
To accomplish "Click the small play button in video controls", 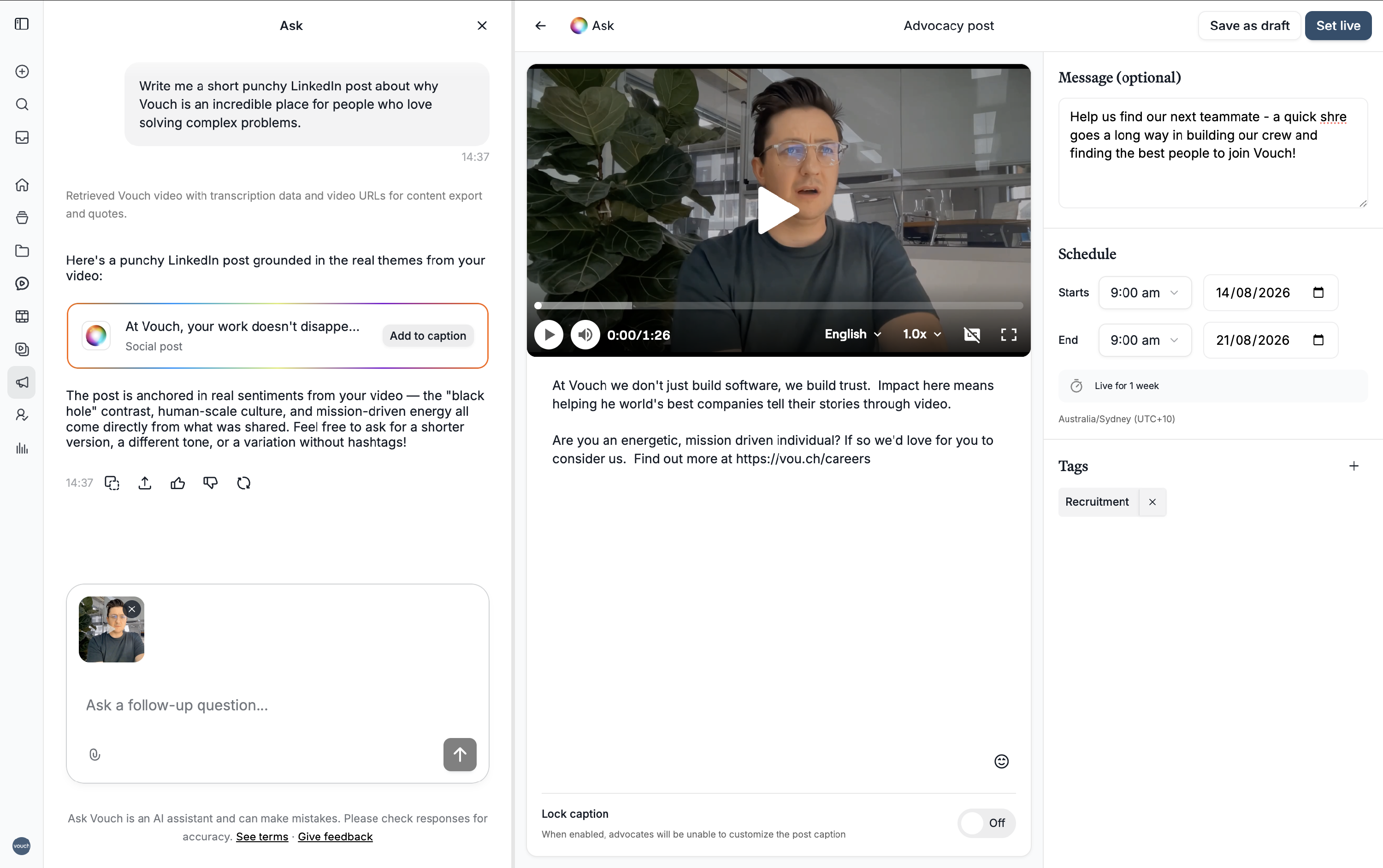I will [x=549, y=335].
